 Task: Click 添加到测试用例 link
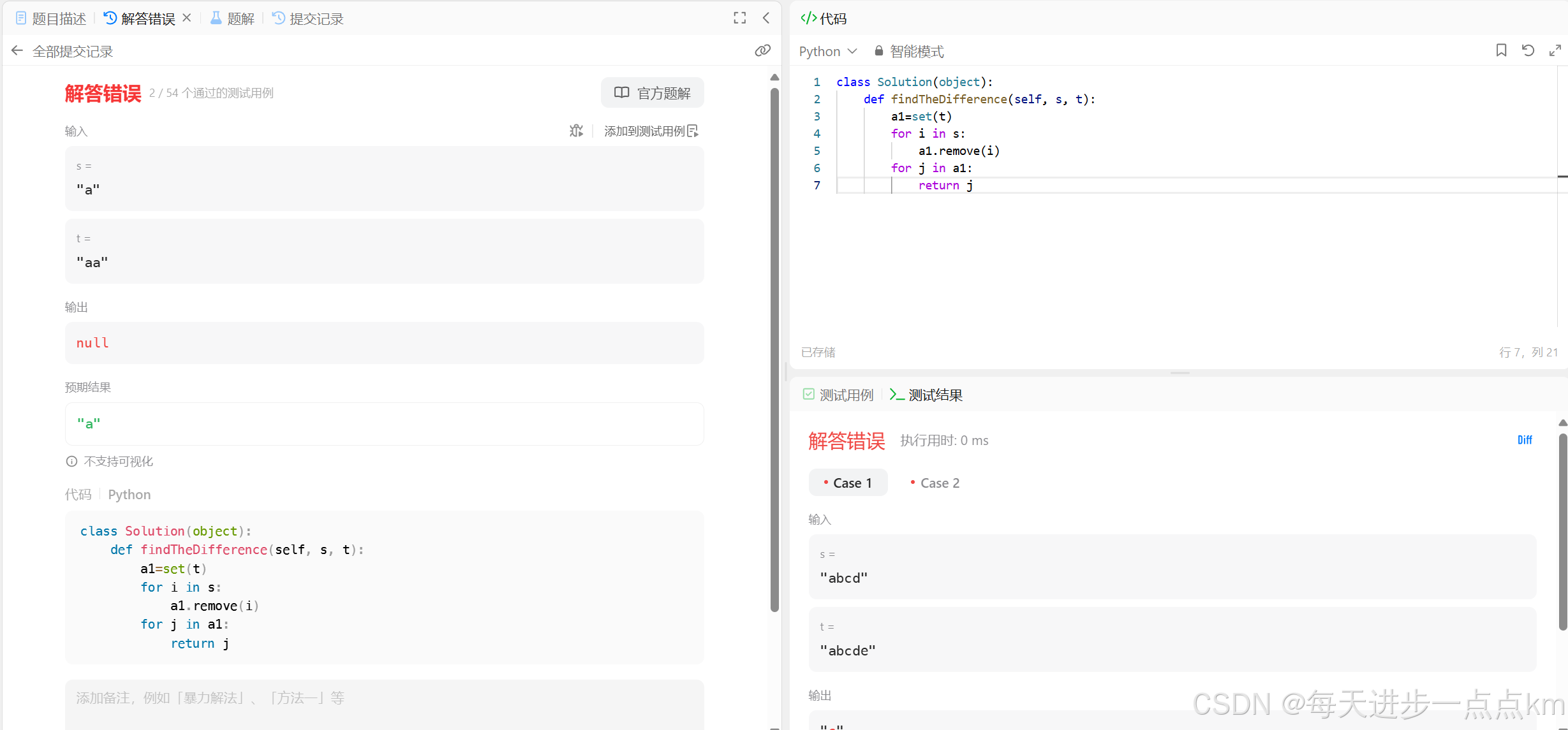[651, 131]
